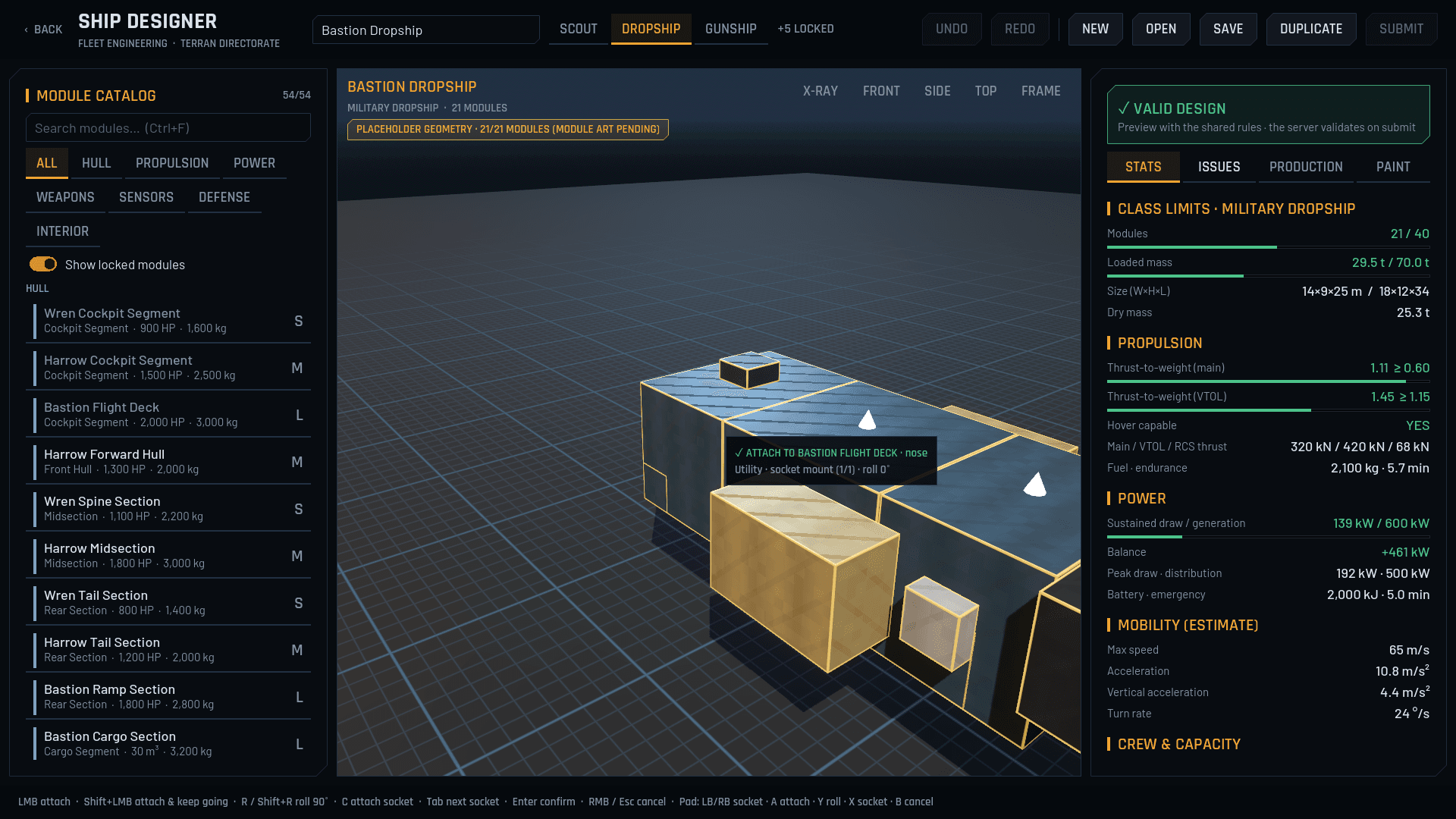Click the '+5 Locked' classes label
The image size is (1456, 819).
[805, 29]
